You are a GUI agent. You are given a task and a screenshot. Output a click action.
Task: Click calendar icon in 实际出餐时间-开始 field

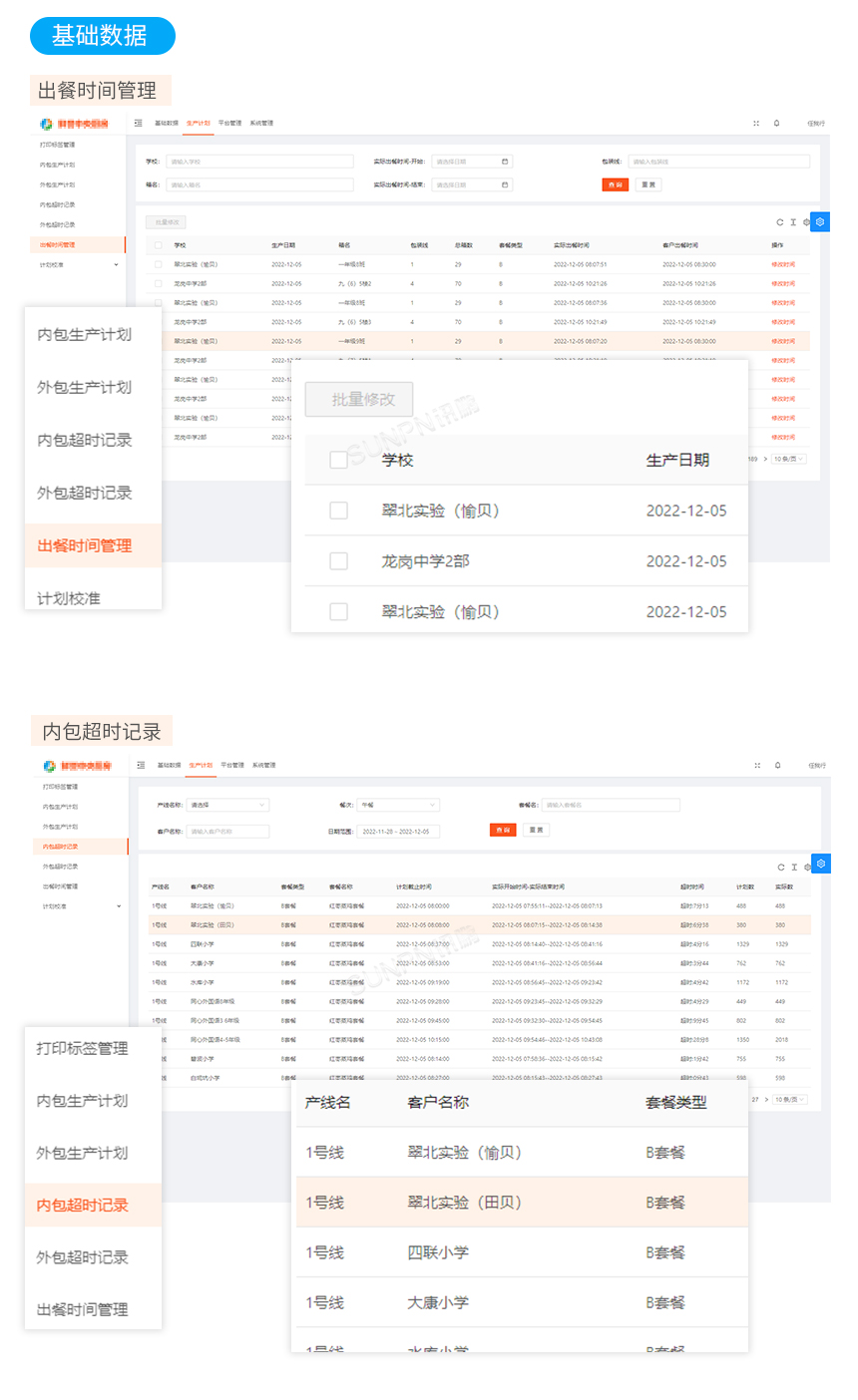(x=505, y=162)
